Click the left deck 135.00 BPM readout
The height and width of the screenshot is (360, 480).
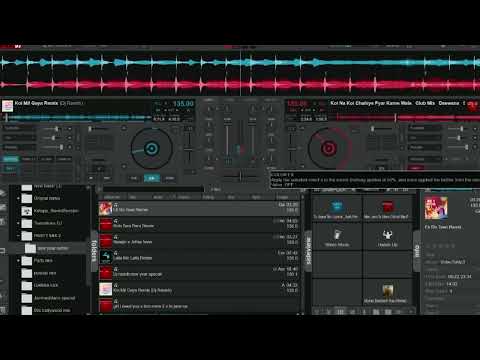tap(183, 104)
